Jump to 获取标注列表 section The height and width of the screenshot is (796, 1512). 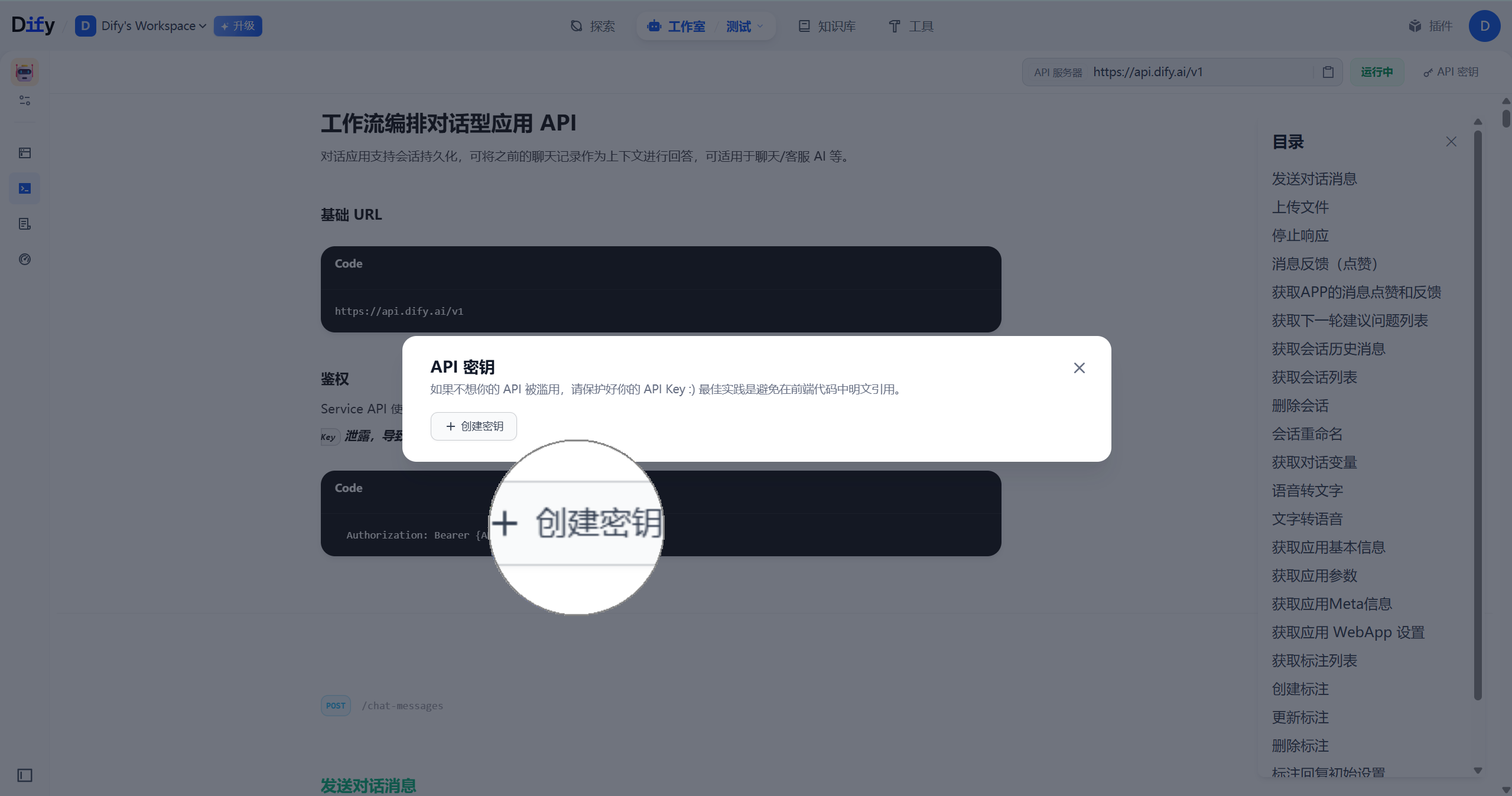pos(1314,661)
